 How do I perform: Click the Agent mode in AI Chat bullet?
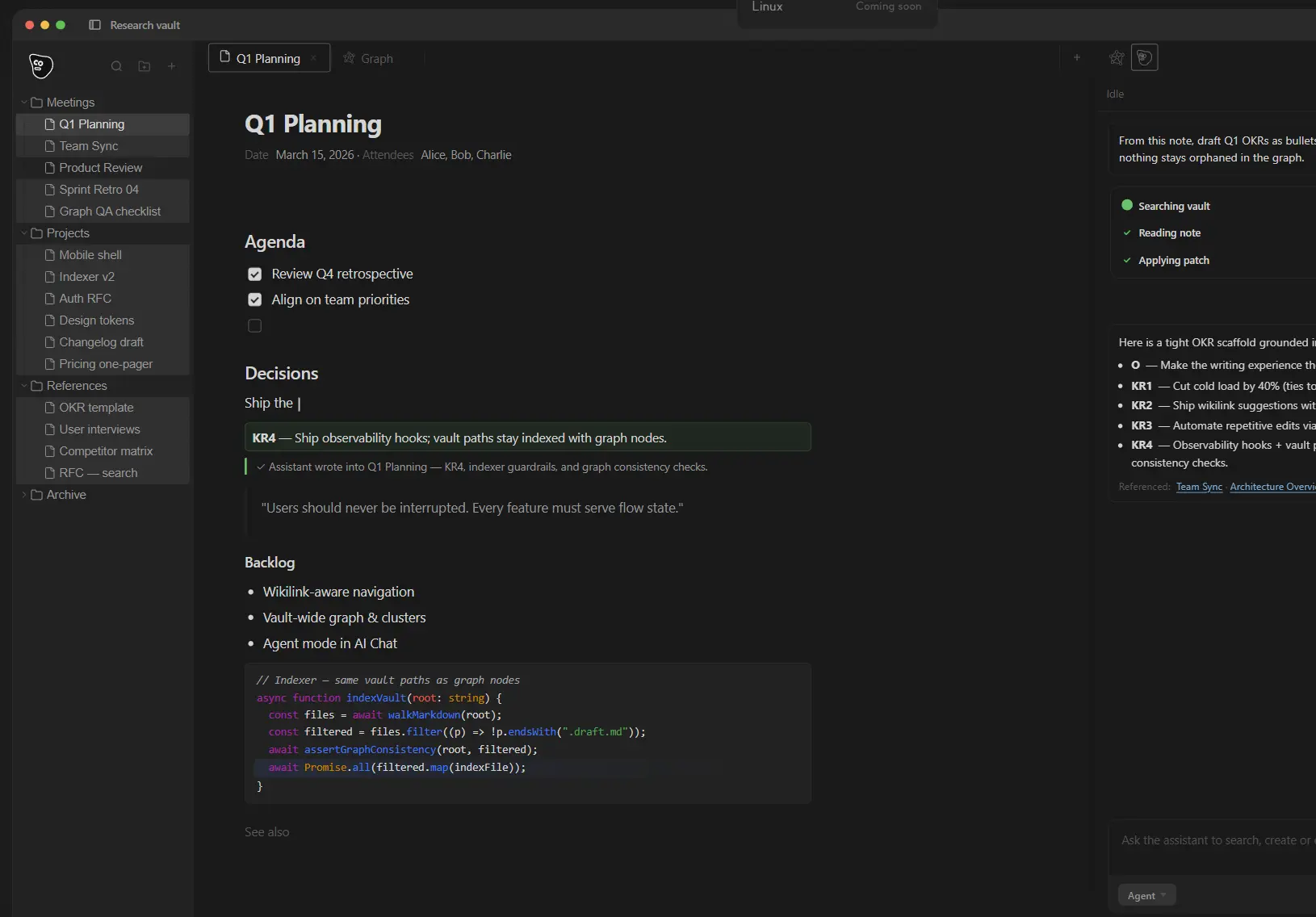tap(329, 643)
